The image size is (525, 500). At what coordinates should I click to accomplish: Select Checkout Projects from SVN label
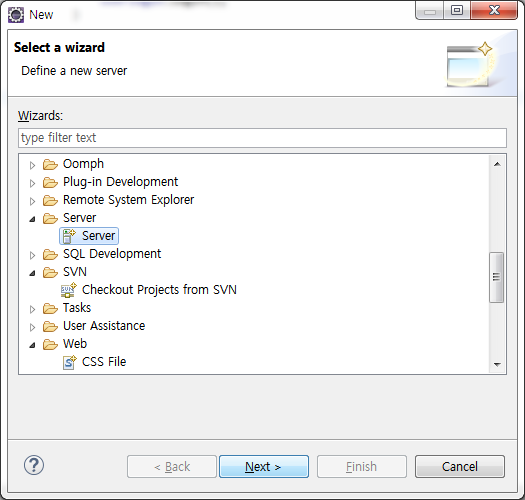(x=159, y=290)
